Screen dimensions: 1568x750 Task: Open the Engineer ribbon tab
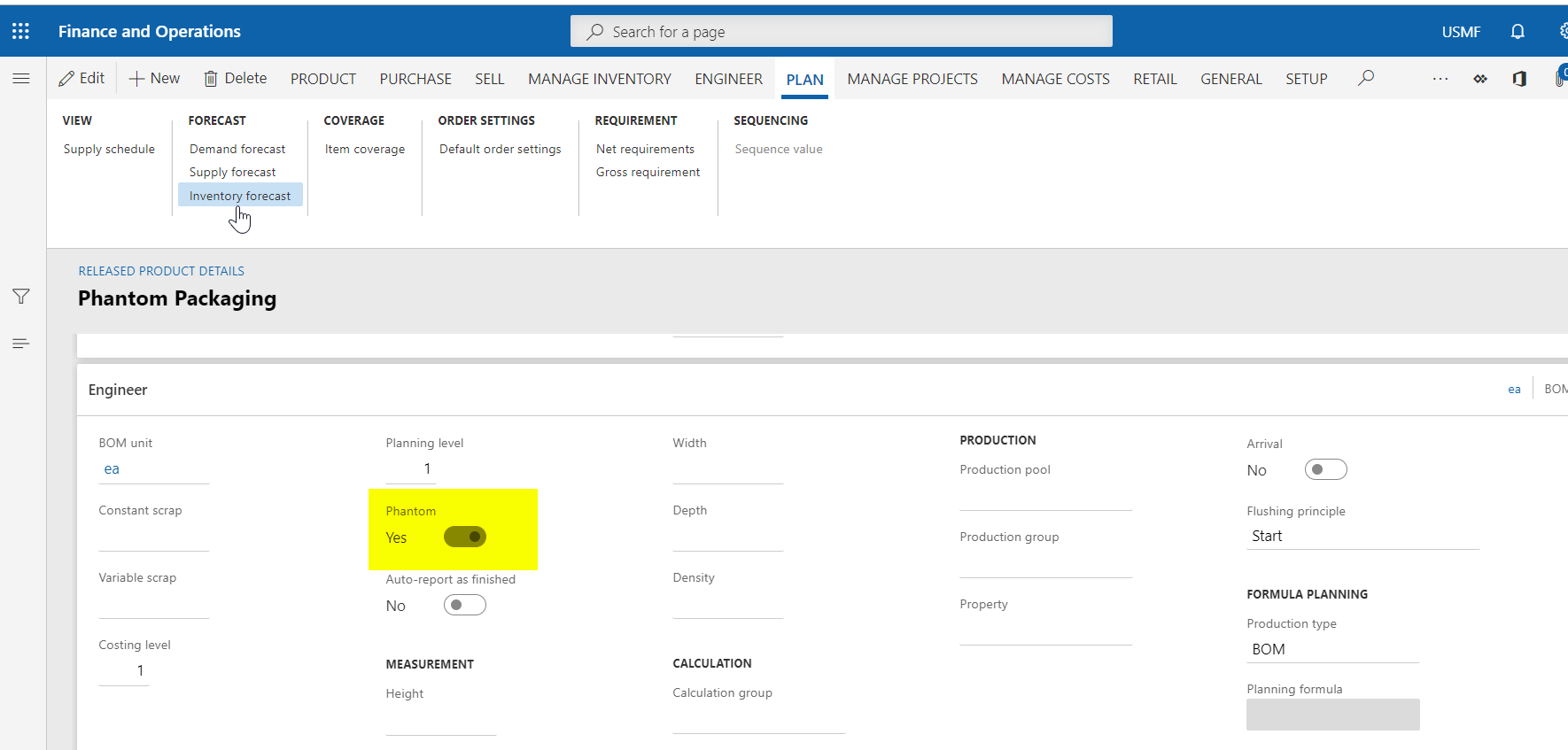click(x=728, y=79)
